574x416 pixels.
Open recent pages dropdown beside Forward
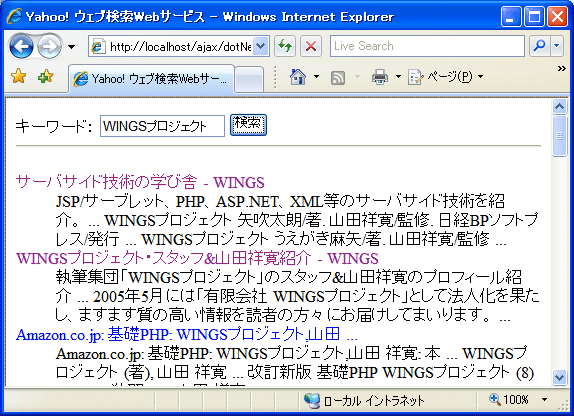[x=71, y=47]
